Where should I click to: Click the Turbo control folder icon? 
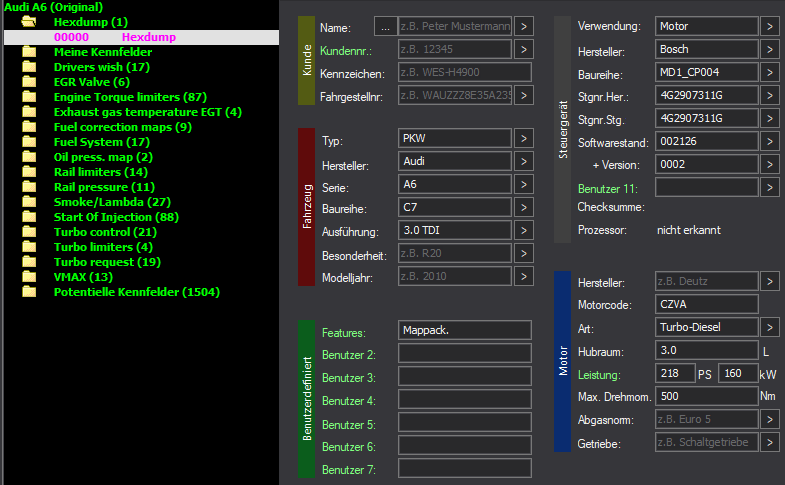coord(29,232)
